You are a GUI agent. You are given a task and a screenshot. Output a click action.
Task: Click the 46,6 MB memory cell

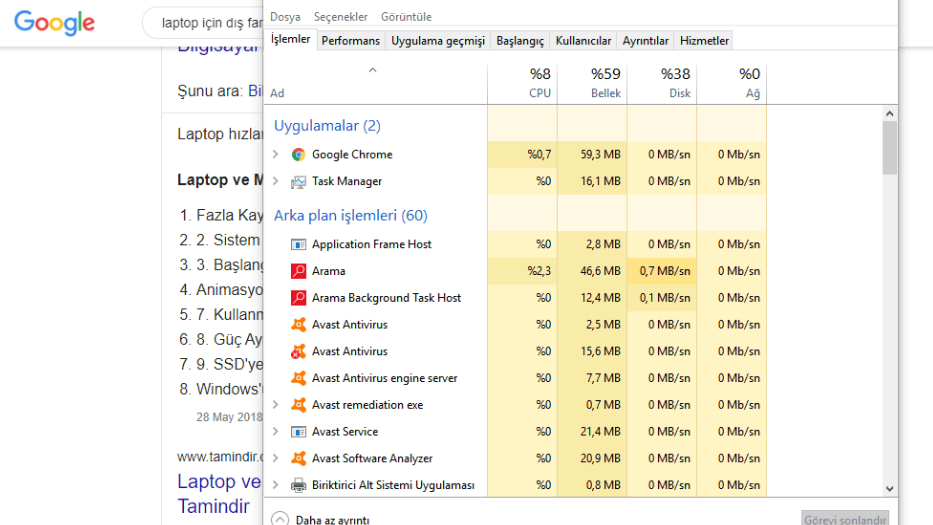[592, 271]
